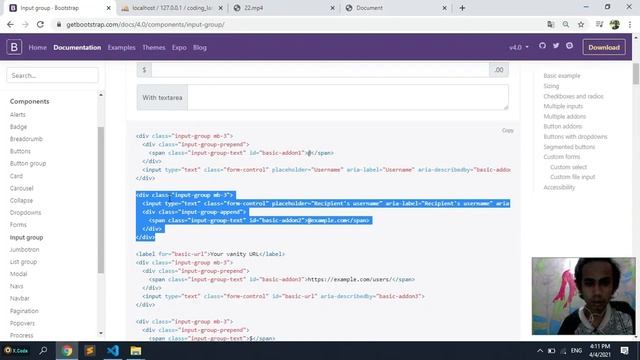The height and width of the screenshot is (360, 640).
Task: Open Badge in the sidebar
Action: 18,127
